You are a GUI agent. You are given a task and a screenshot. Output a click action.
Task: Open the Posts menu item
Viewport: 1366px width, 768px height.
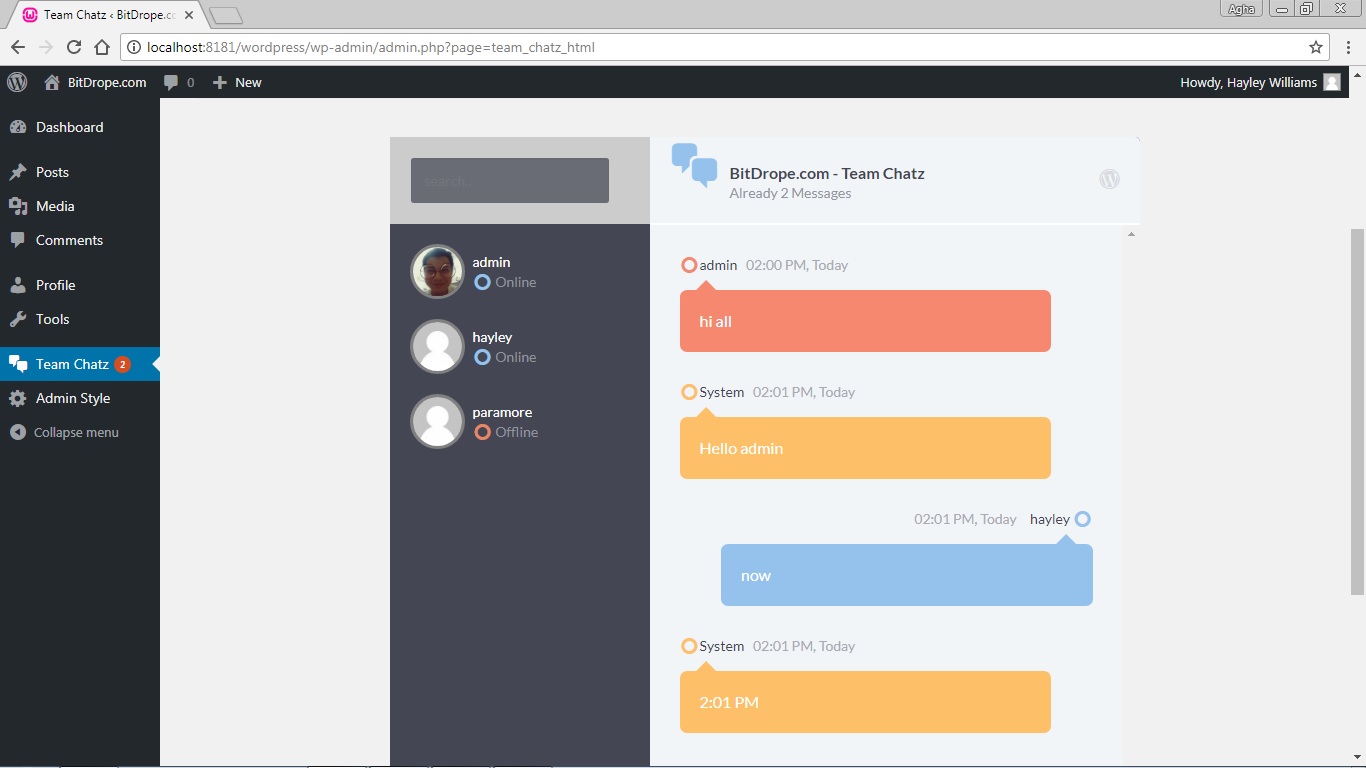tap(80, 172)
